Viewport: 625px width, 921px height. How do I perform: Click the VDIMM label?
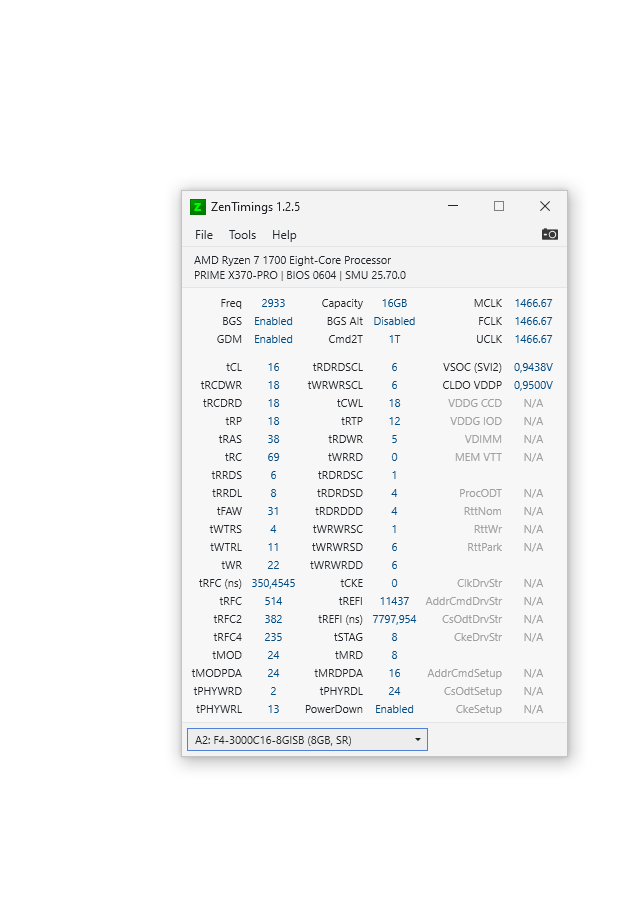(483, 439)
